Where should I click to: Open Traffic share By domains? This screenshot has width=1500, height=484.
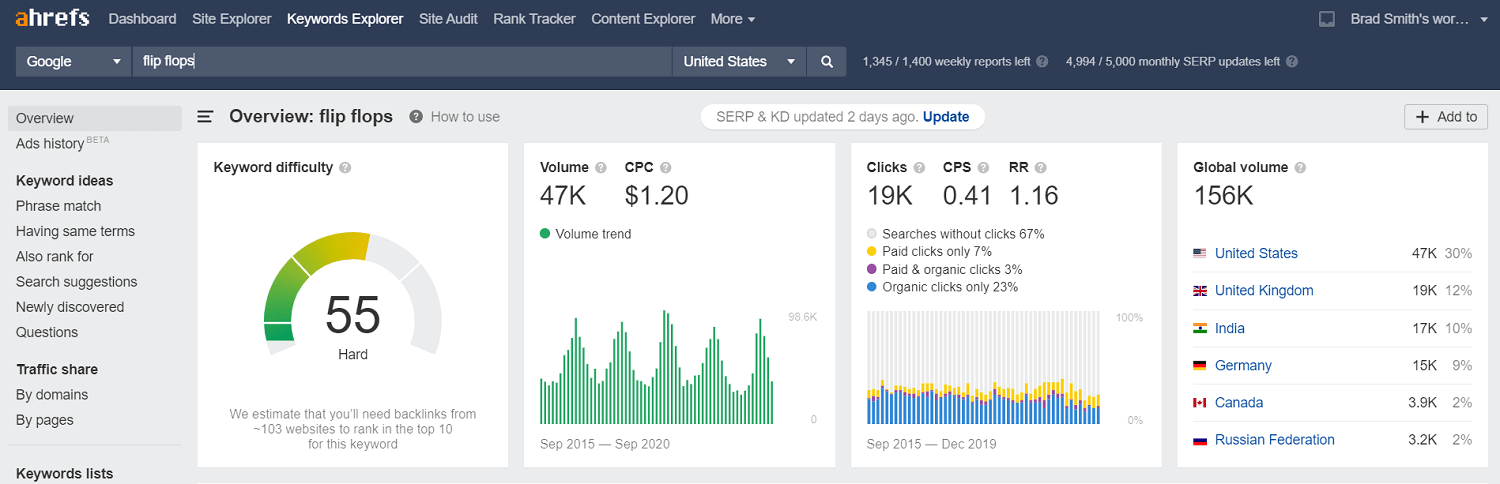click(52, 395)
